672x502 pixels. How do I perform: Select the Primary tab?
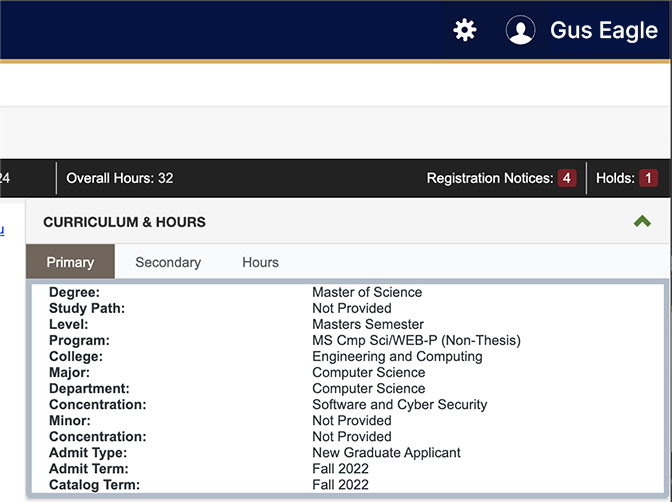(70, 262)
